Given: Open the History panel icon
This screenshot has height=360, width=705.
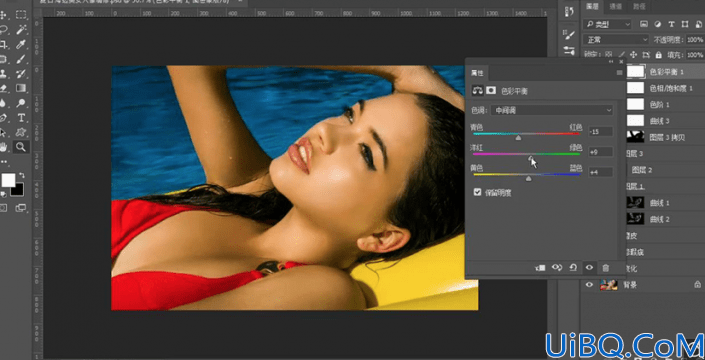Looking at the screenshot, I should (569, 13).
